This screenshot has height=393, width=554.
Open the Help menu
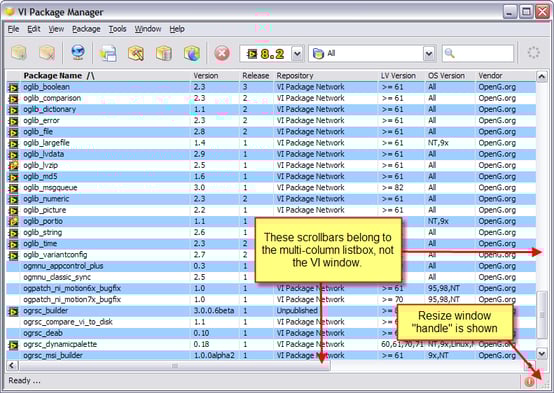(177, 29)
